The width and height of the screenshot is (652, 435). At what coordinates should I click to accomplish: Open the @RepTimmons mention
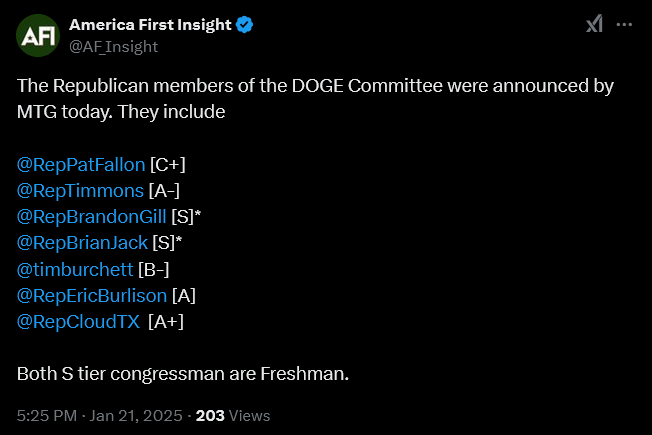click(x=80, y=191)
